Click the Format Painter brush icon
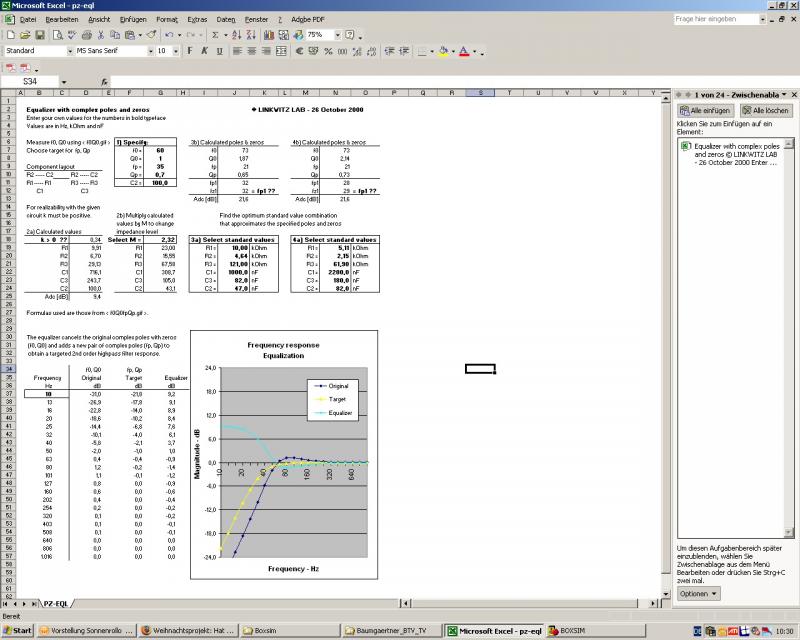 (x=152, y=35)
